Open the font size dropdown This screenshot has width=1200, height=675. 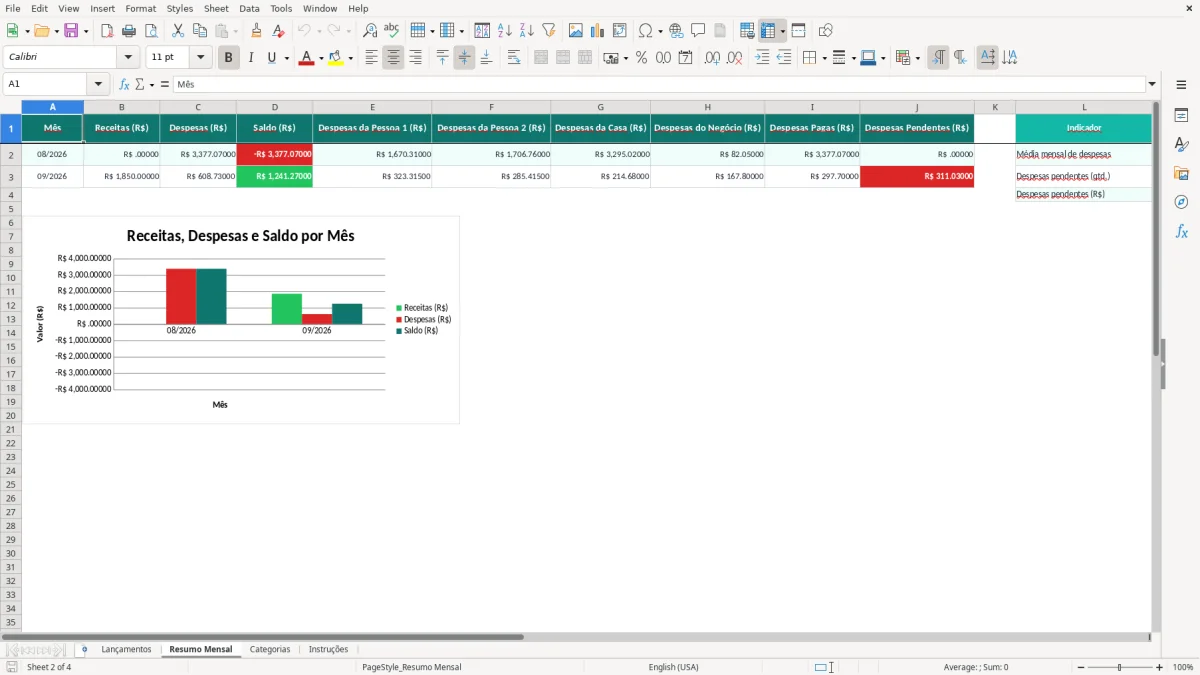click(x=201, y=58)
